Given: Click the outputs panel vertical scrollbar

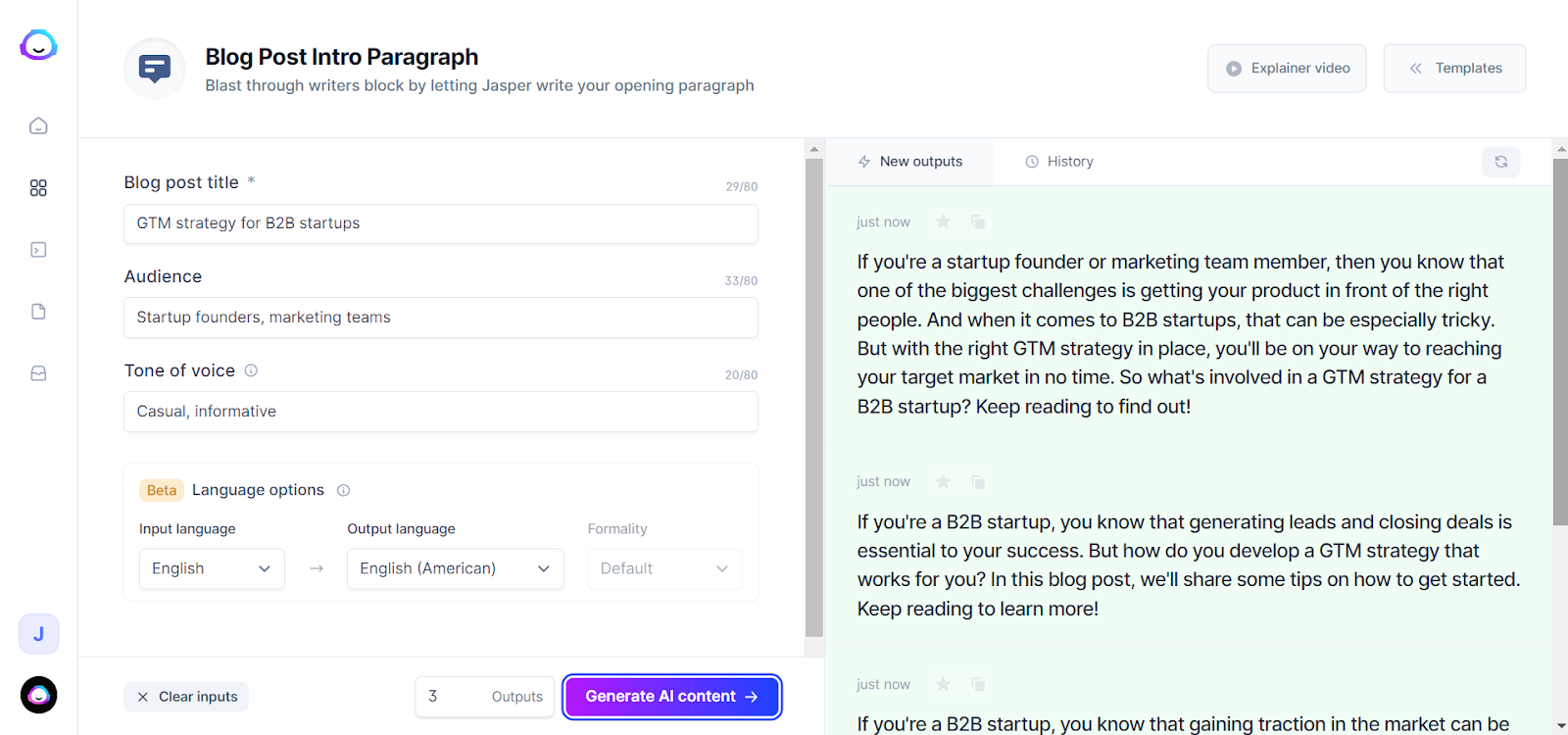Looking at the screenshot, I should (x=1560, y=341).
